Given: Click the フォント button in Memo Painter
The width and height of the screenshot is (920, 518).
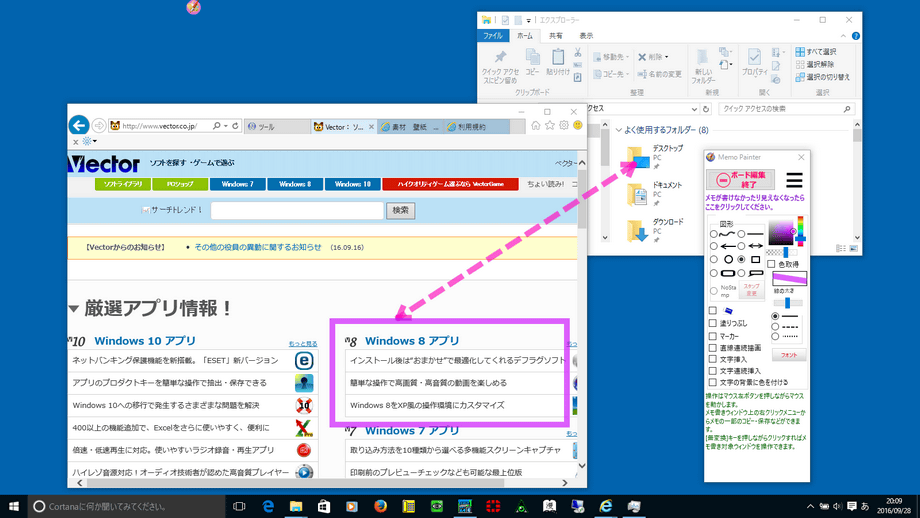Looking at the screenshot, I should coord(789,355).
